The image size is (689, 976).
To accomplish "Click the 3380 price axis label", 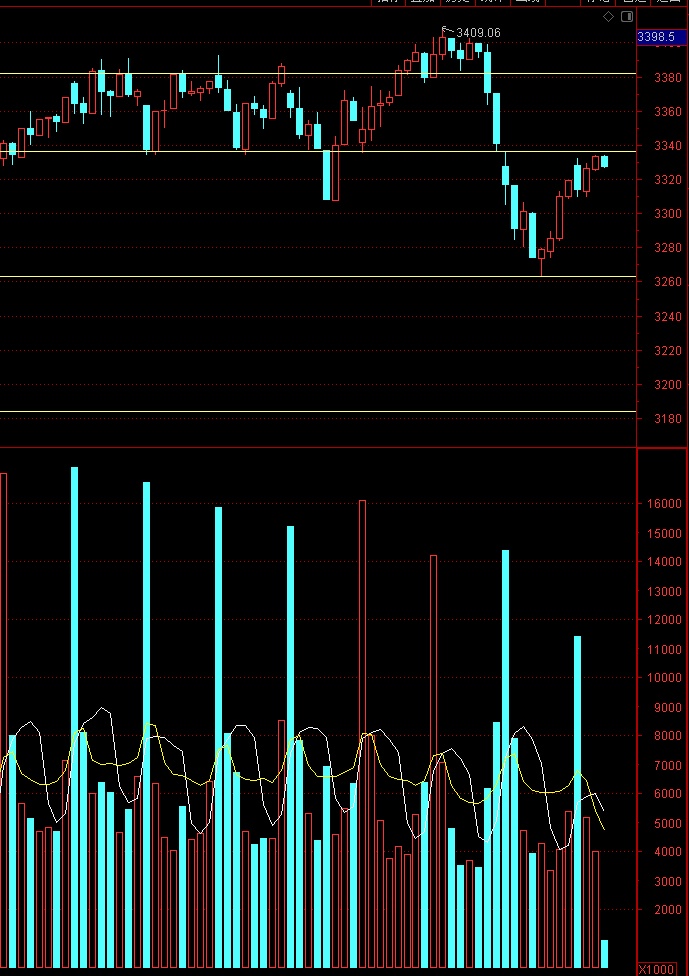I will (x=668, y=78).
